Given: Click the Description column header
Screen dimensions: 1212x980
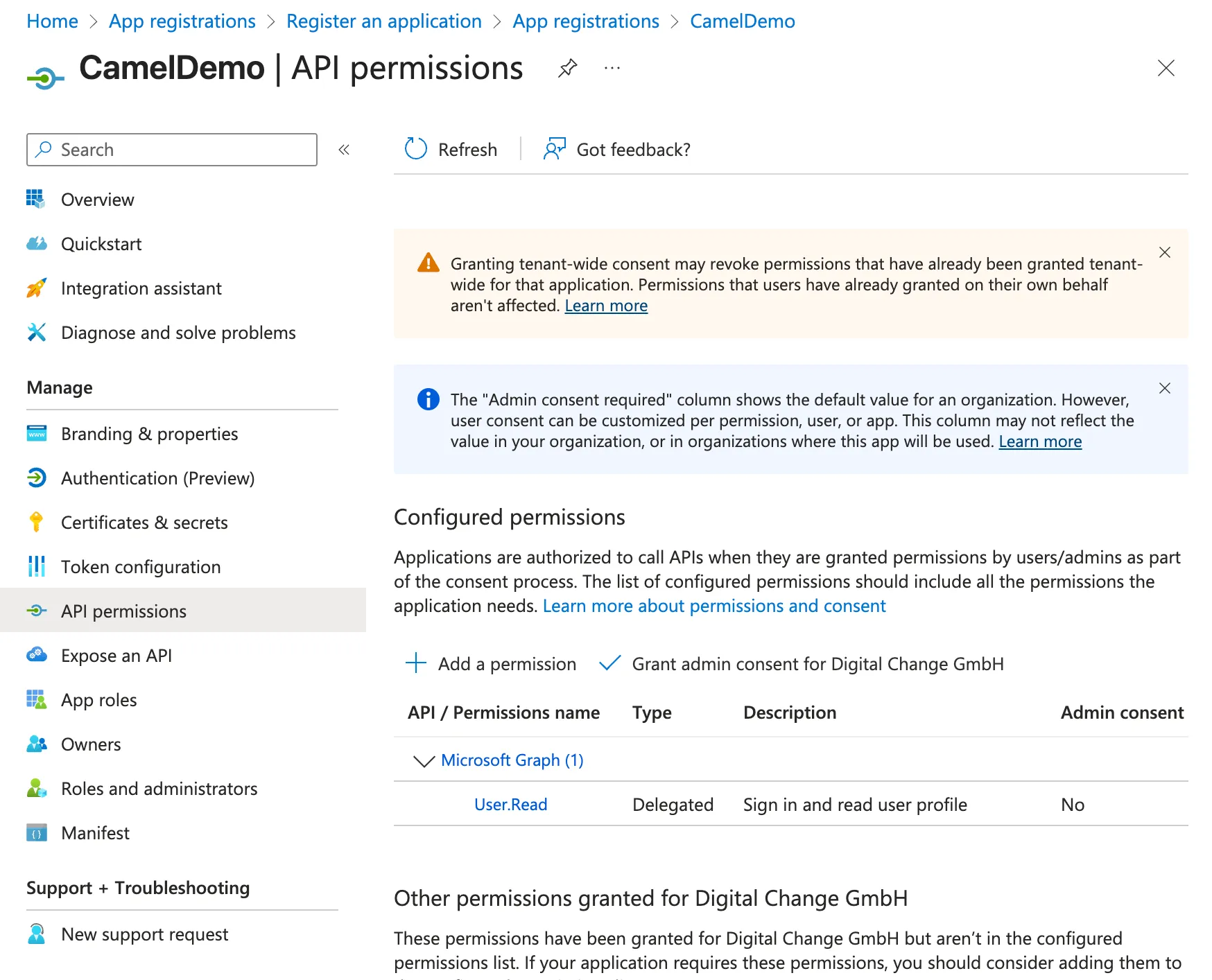Looking at the screenshot, I should [790, 712].
